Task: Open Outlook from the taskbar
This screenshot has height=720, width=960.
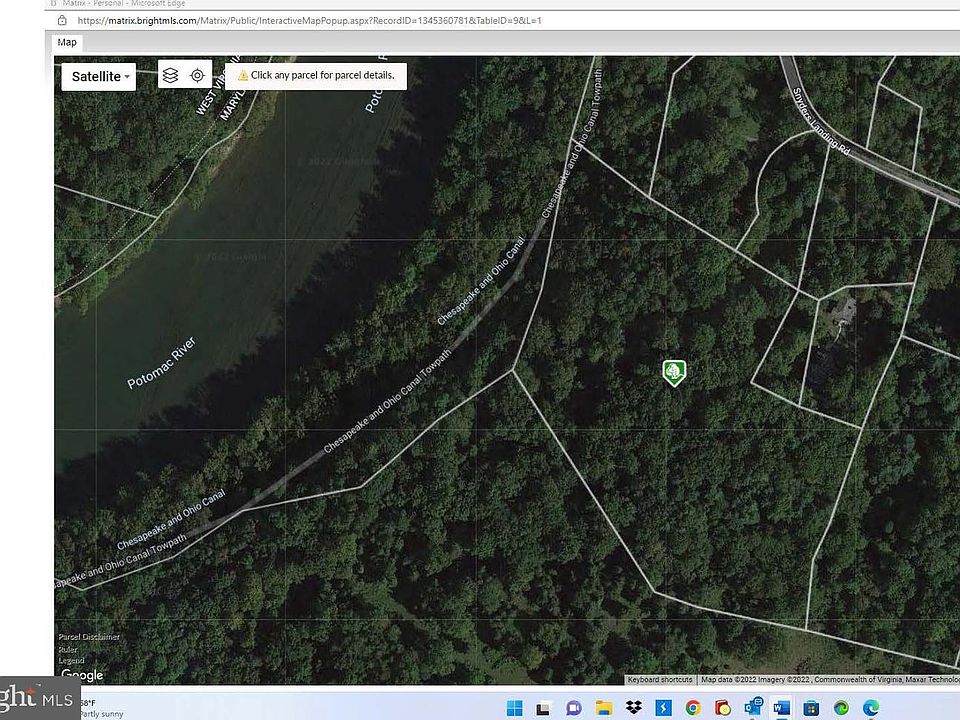Action: [x=751, y=708]
